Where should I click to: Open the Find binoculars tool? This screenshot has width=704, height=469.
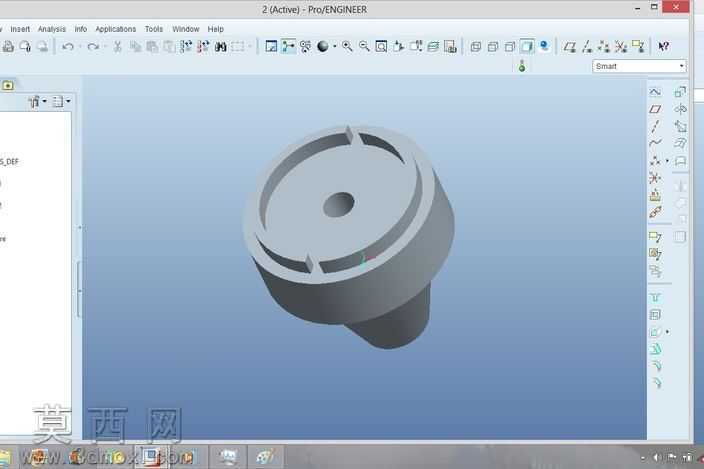coord(220,47)
